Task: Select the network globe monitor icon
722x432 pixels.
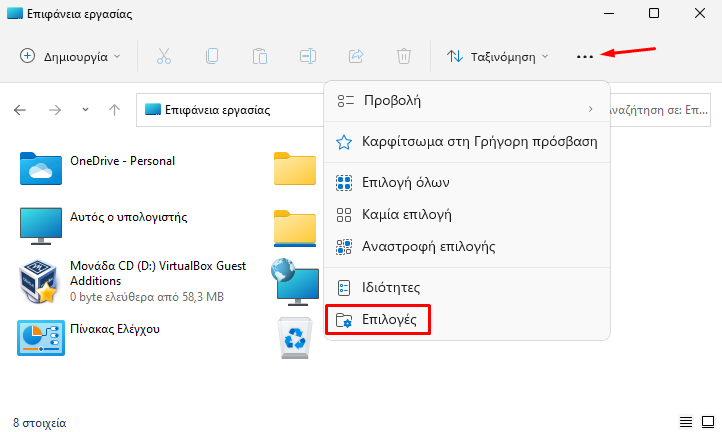Action: tap(295, 282)
